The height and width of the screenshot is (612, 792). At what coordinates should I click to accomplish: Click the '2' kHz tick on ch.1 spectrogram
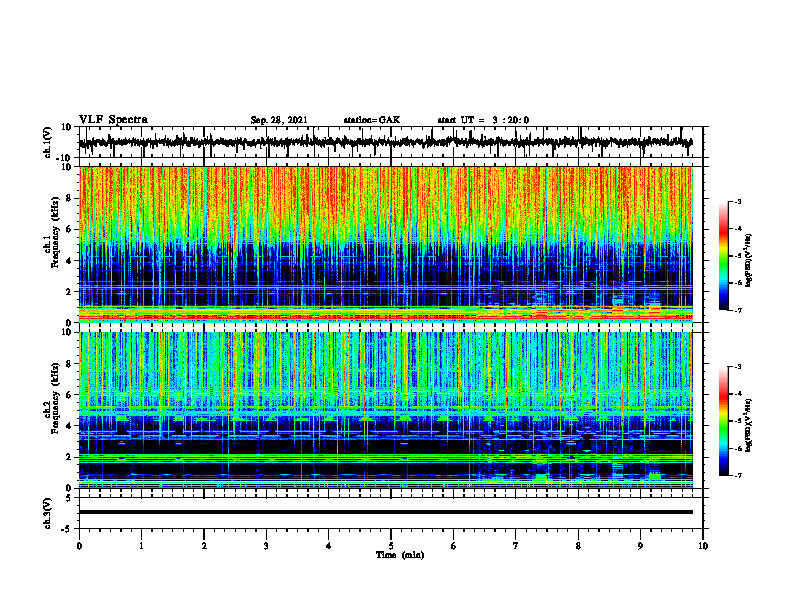tap(70, 292)
